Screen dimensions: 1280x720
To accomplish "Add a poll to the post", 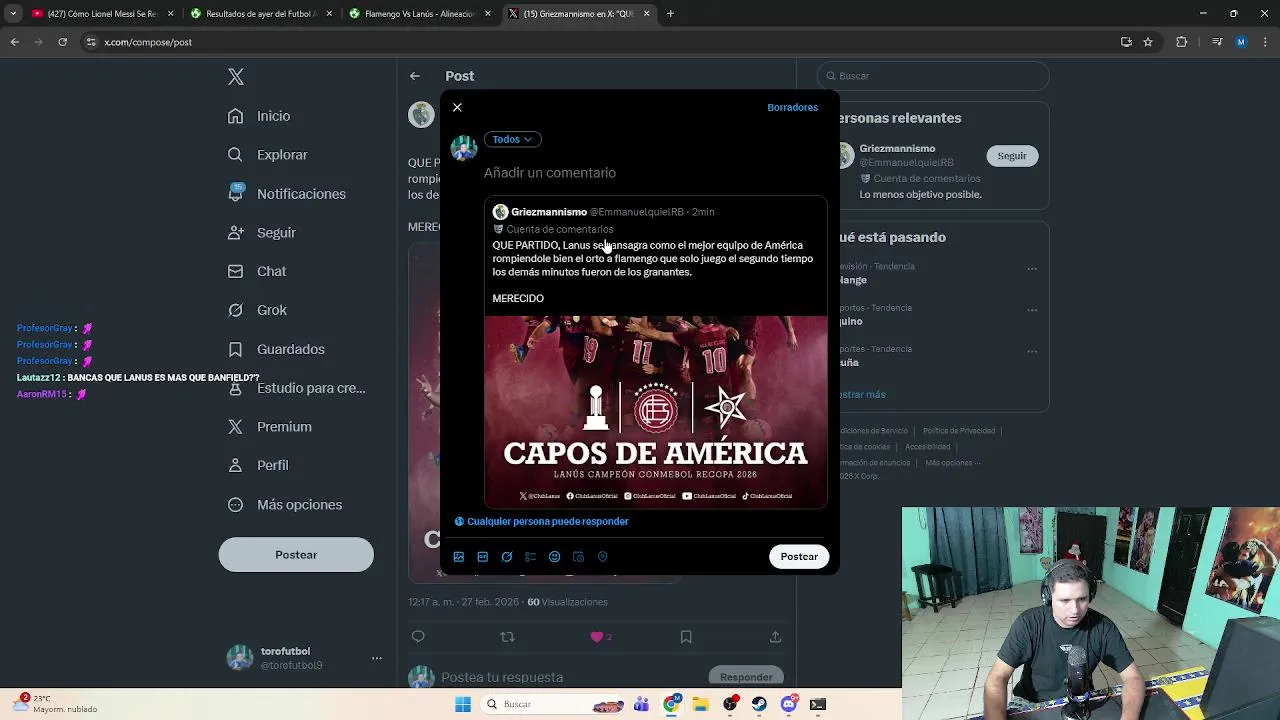I will (x=531, y=557).
